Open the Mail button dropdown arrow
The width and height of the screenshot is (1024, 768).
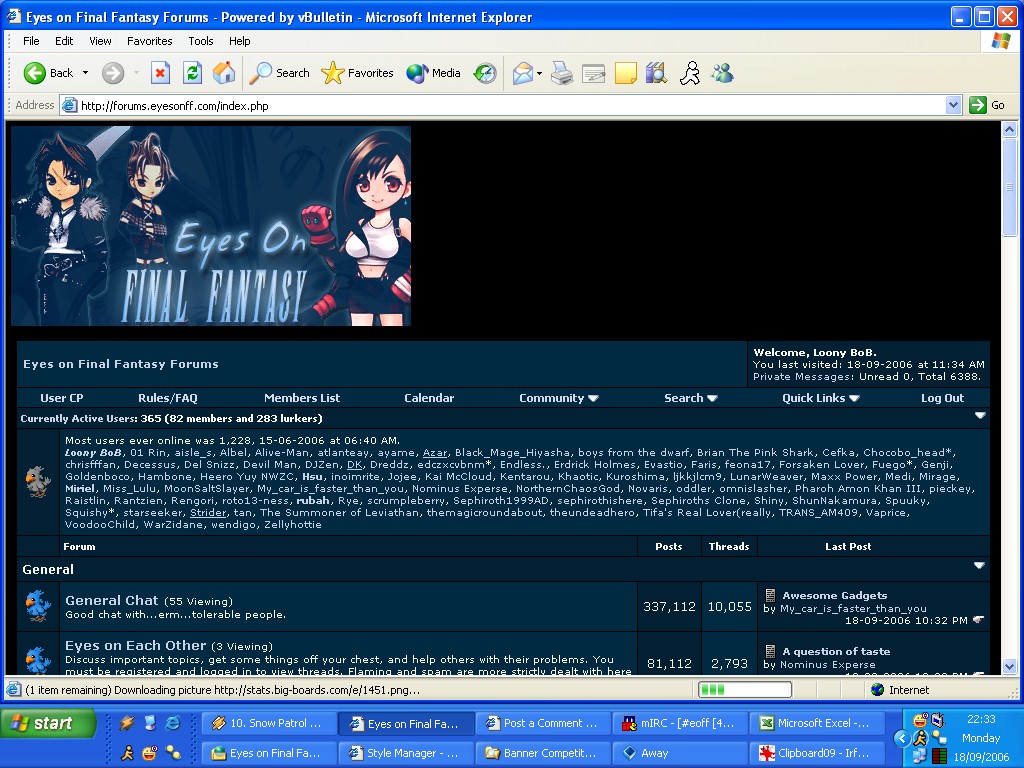[x=539, y=73]
